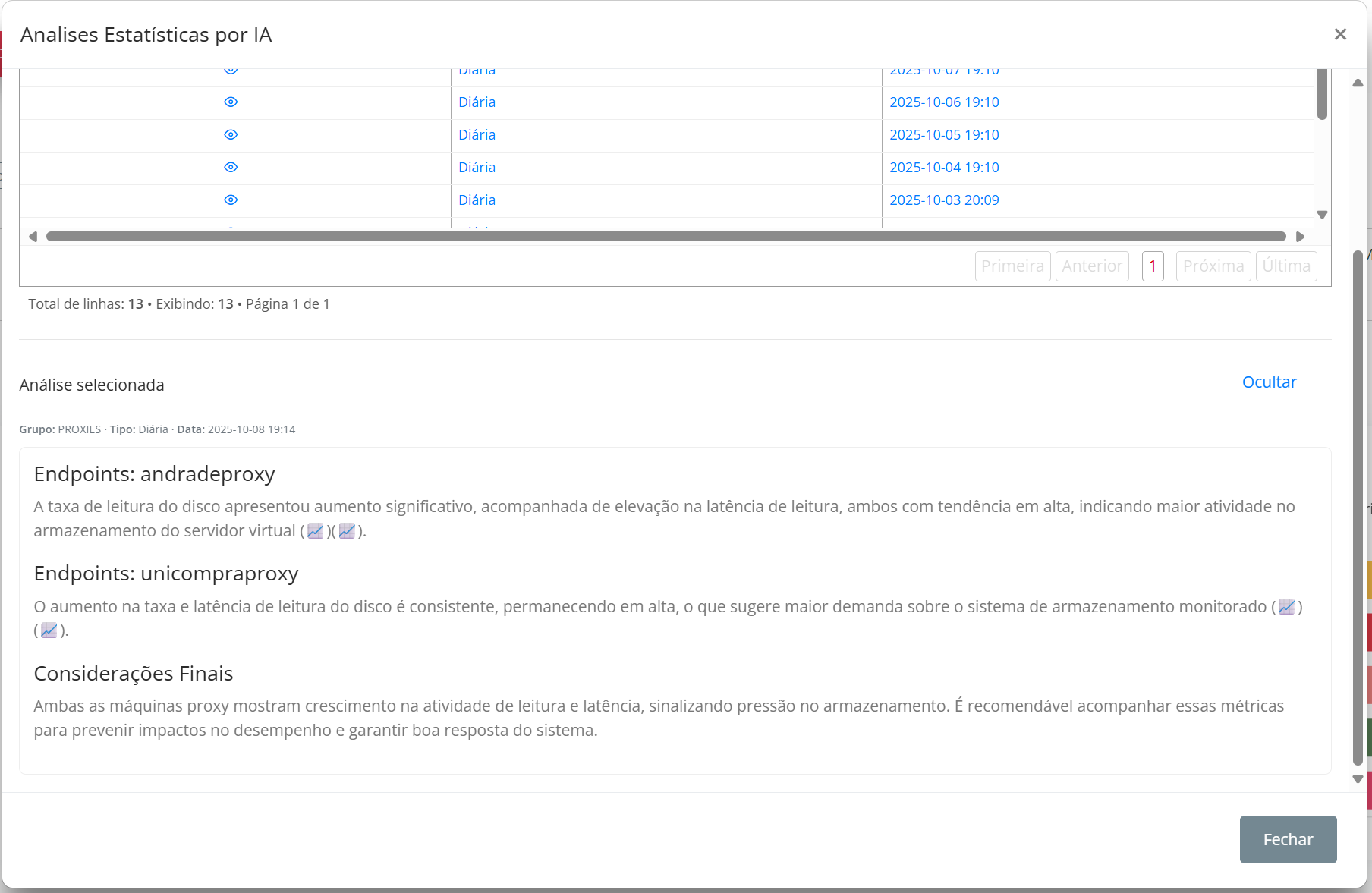Click the Primeira pagination button

1012,266
